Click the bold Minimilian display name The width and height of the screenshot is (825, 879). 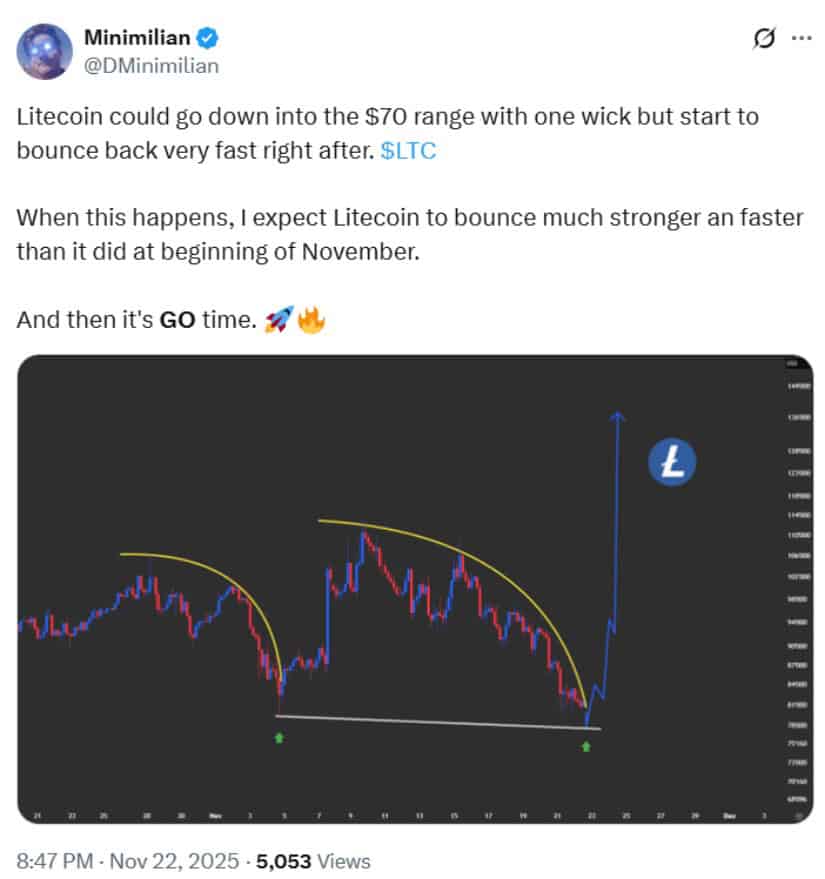(137, 35)
